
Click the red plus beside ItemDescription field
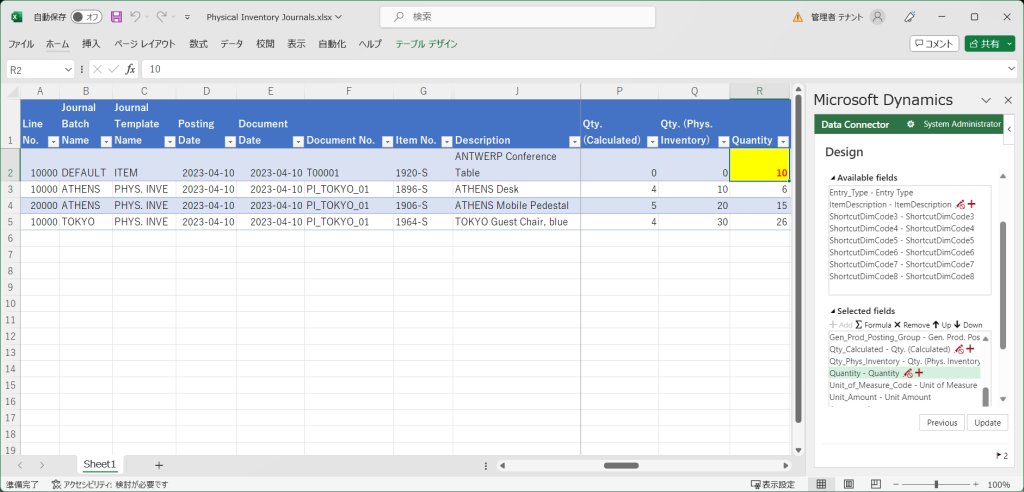point(971,204)
